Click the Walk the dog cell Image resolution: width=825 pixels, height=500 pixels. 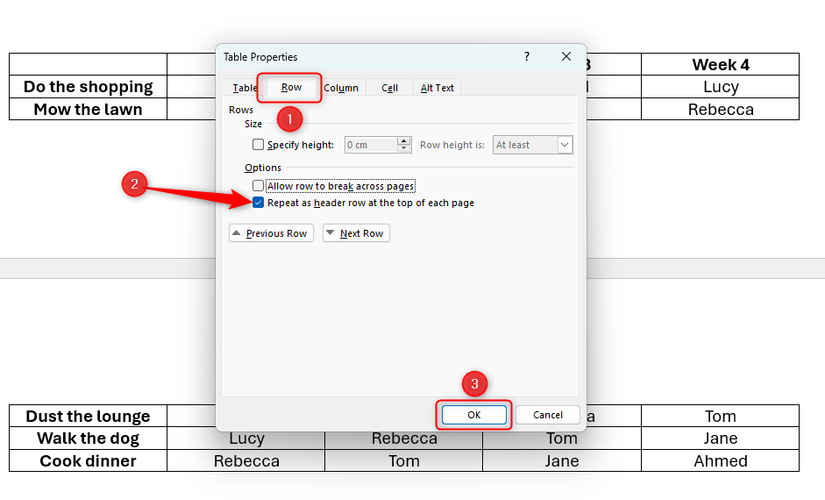[x=88, y=438]
